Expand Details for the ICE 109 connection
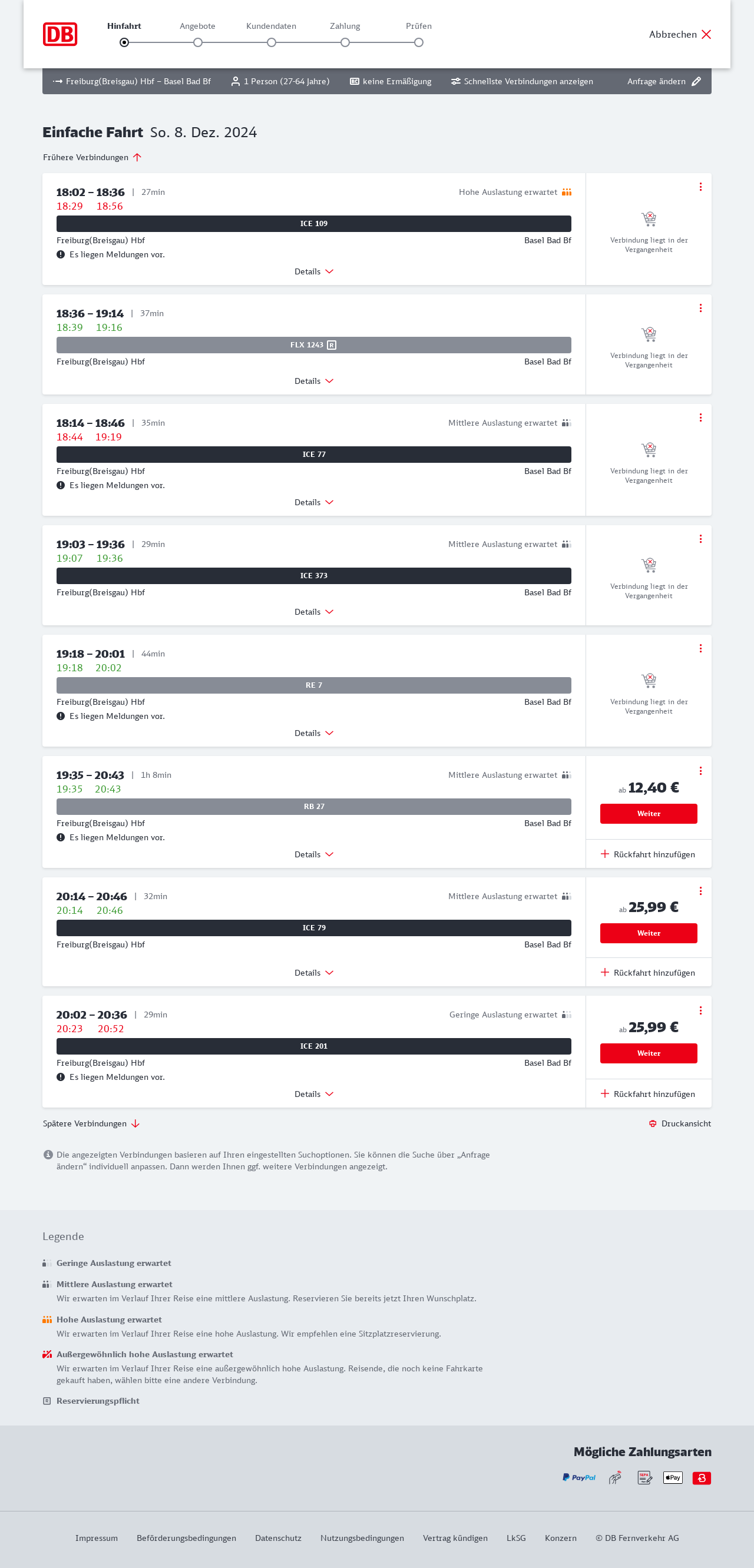This screenshot has width=754, height=1568. click(313, 271)
